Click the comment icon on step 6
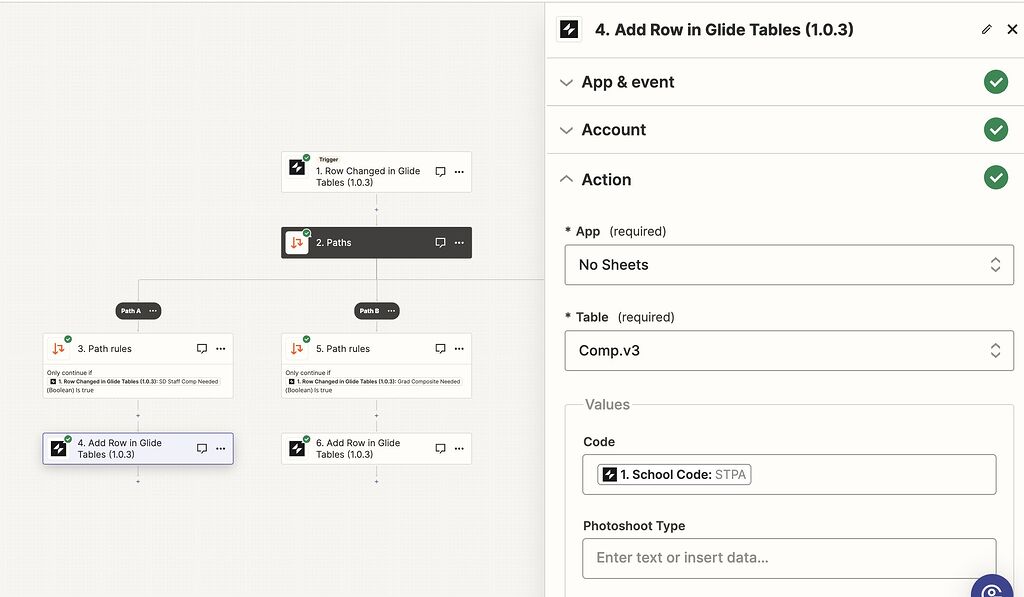 (x=439, y=448)
